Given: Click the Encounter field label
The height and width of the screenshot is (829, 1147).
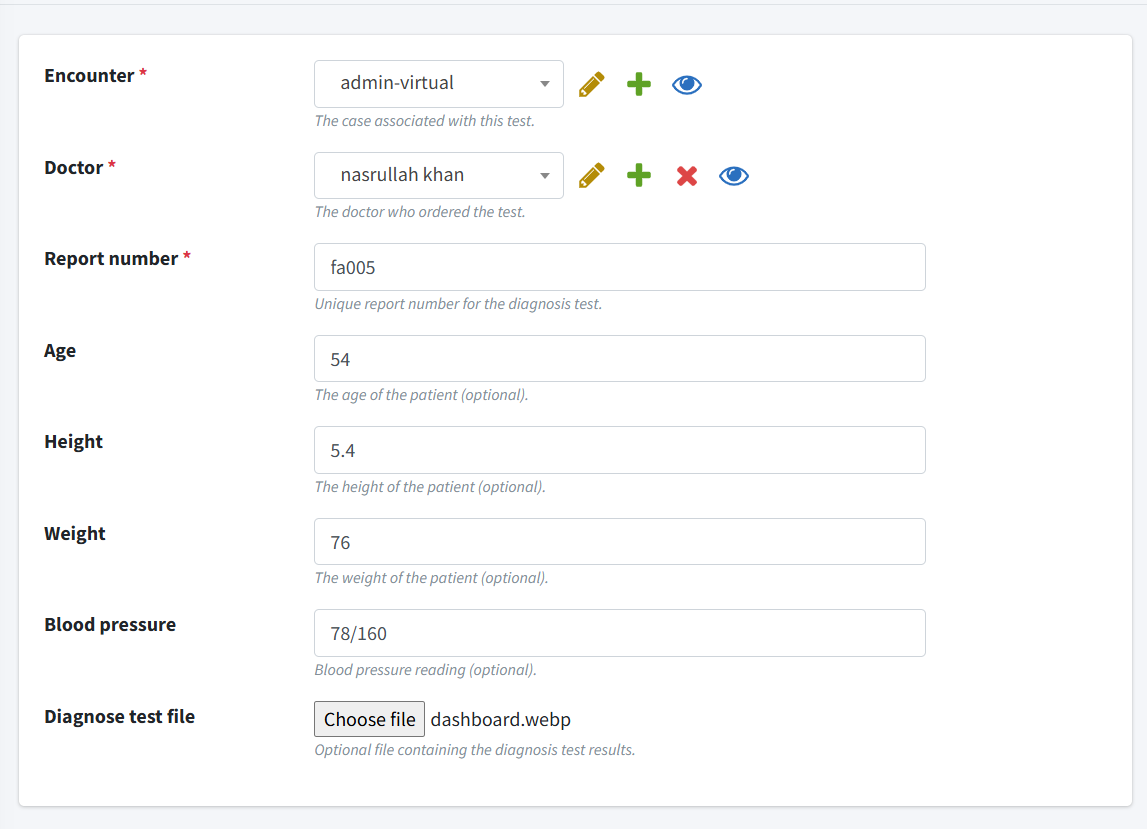Looking at the screenshot, I should [88, 75].
